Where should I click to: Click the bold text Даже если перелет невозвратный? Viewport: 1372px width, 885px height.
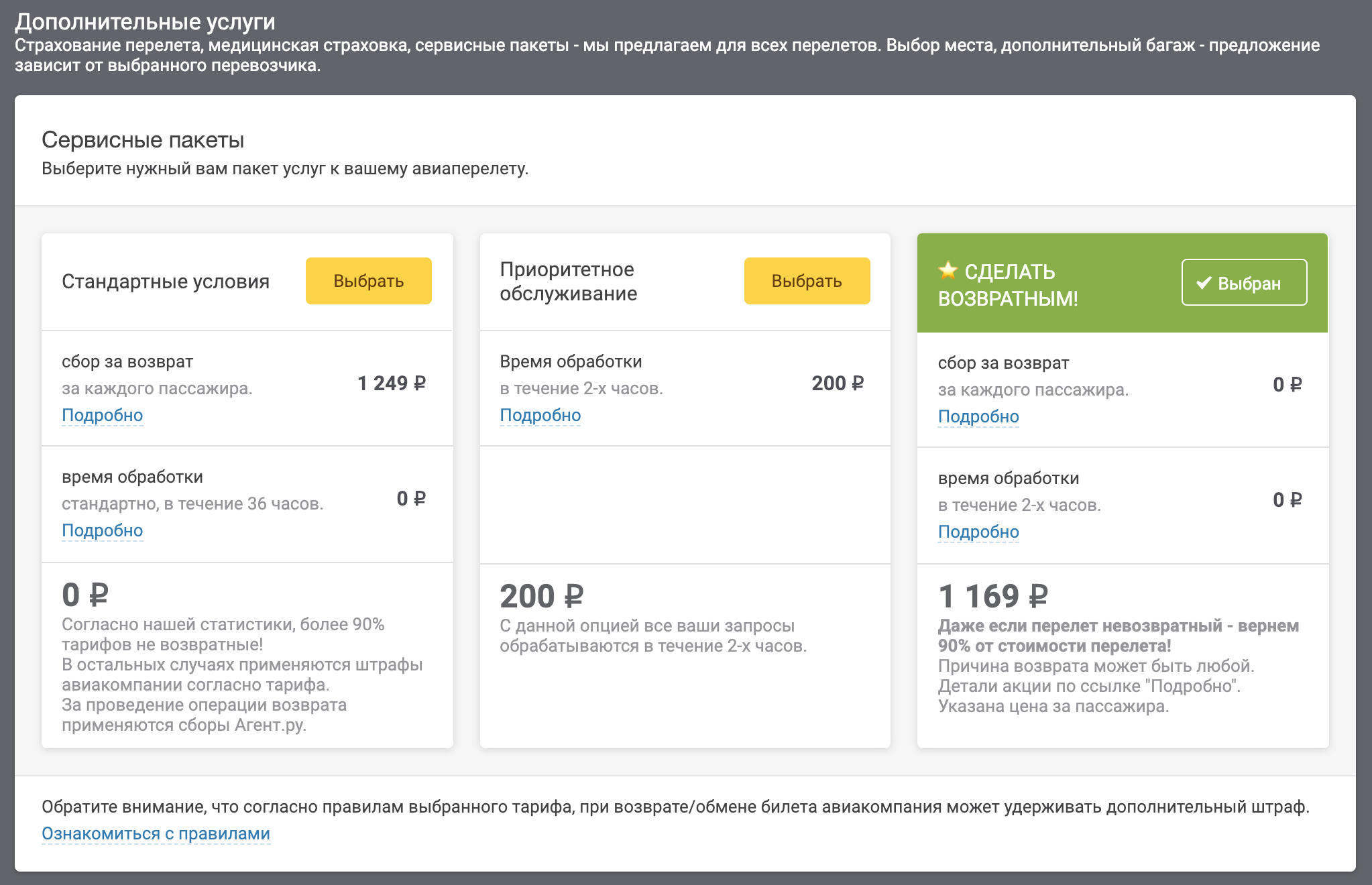(1080, 626)
